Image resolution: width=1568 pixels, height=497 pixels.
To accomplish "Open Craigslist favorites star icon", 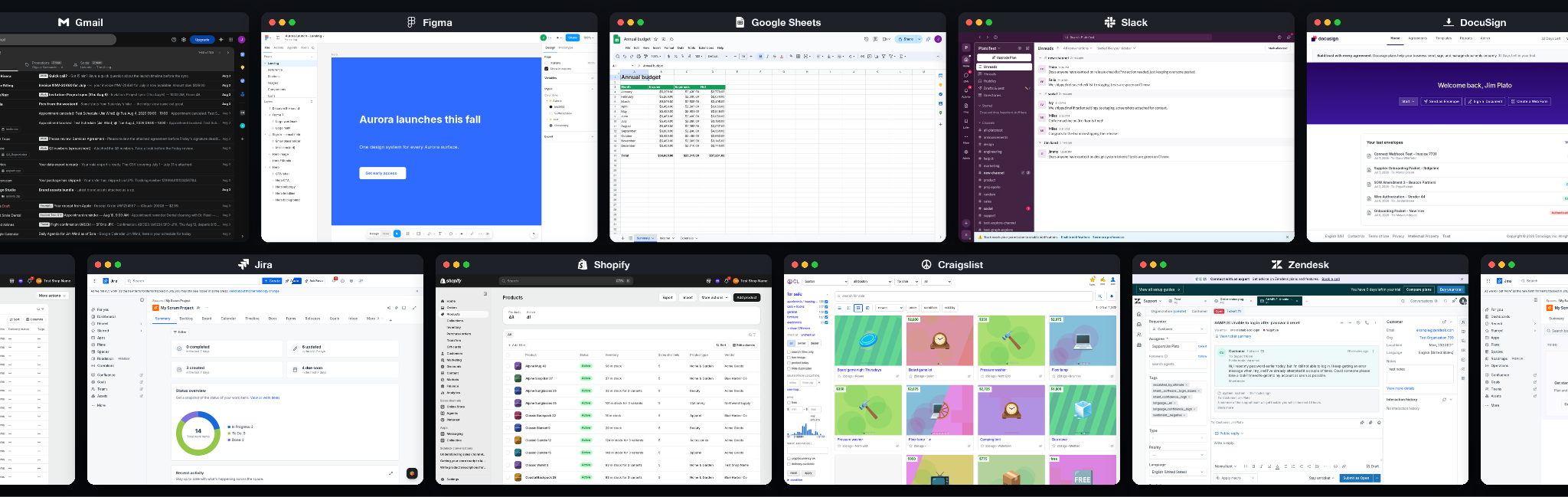I will [x=1093, y=280].
